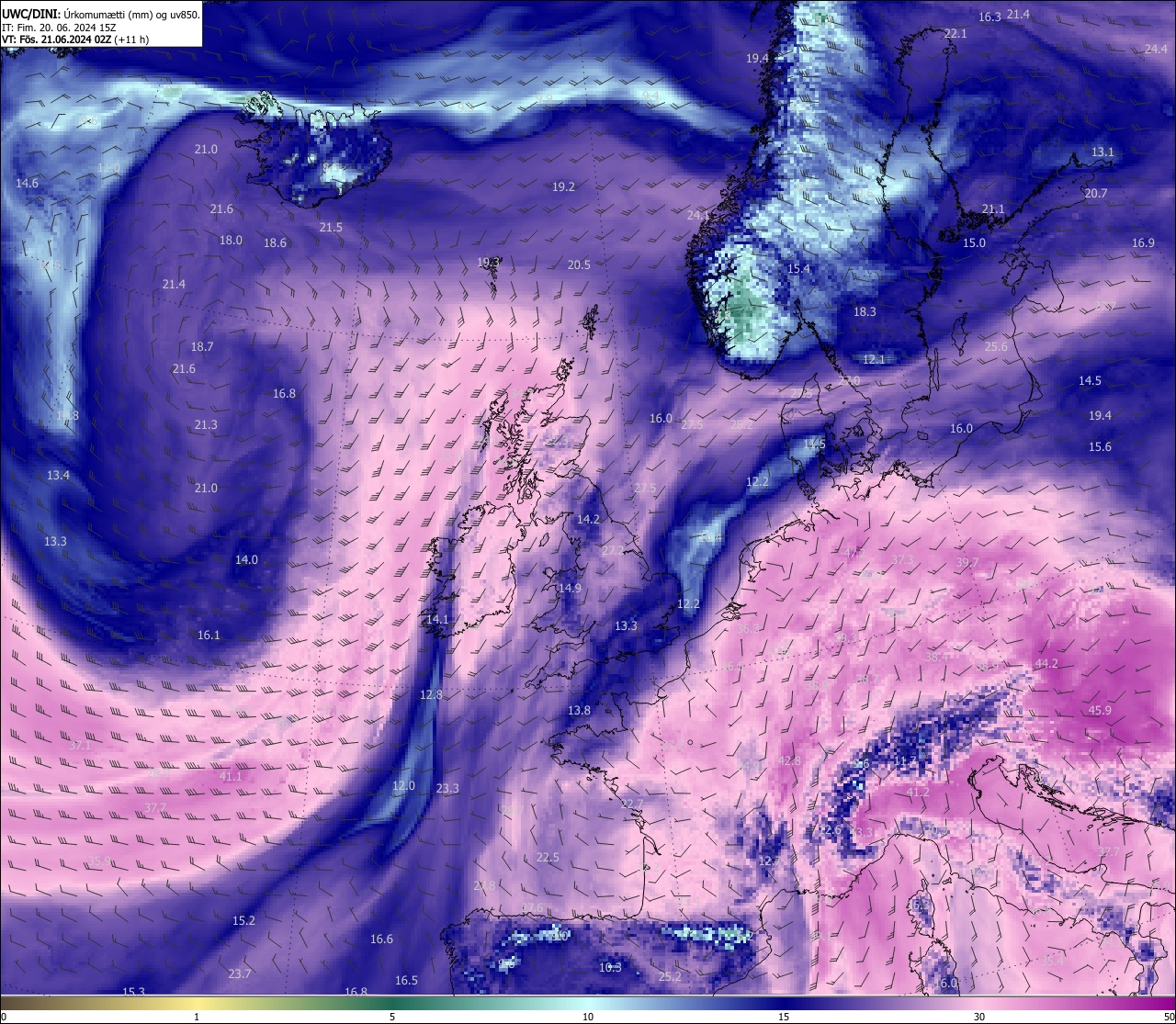Click the 18.0 value on the map
The height and width of the screenshot is (1024, 1176).
[231, 240]
